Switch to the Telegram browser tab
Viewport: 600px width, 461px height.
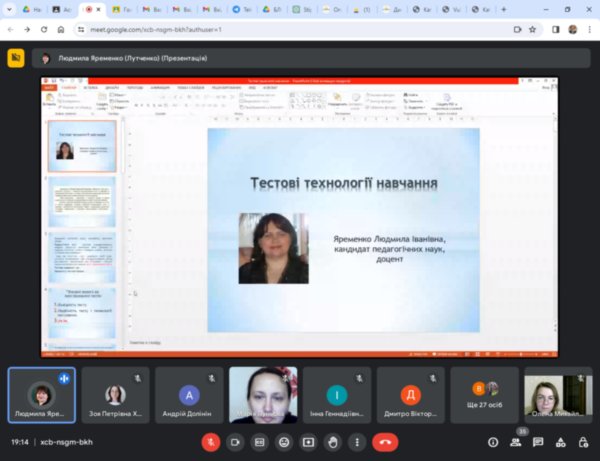[242, 8]
